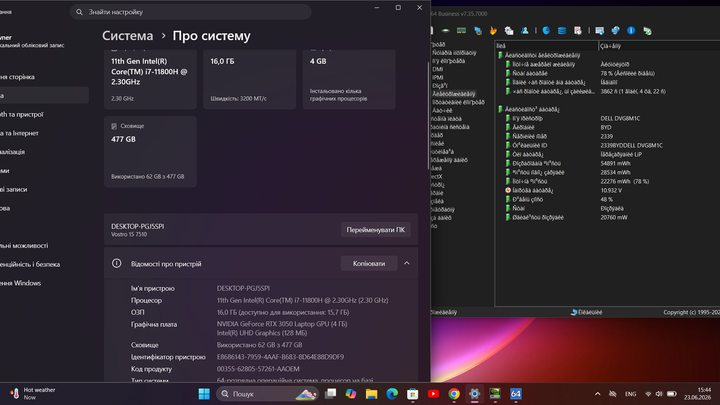
Task: Go back to 'Система' in the breadcrumb
Action: coord(128,36)
